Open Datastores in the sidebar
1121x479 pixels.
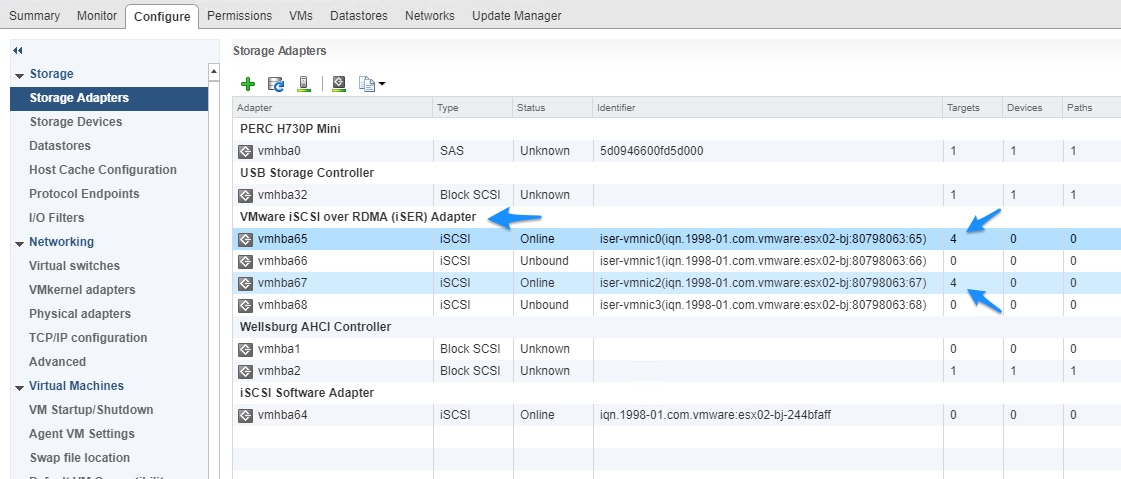[x=60, y=146]
